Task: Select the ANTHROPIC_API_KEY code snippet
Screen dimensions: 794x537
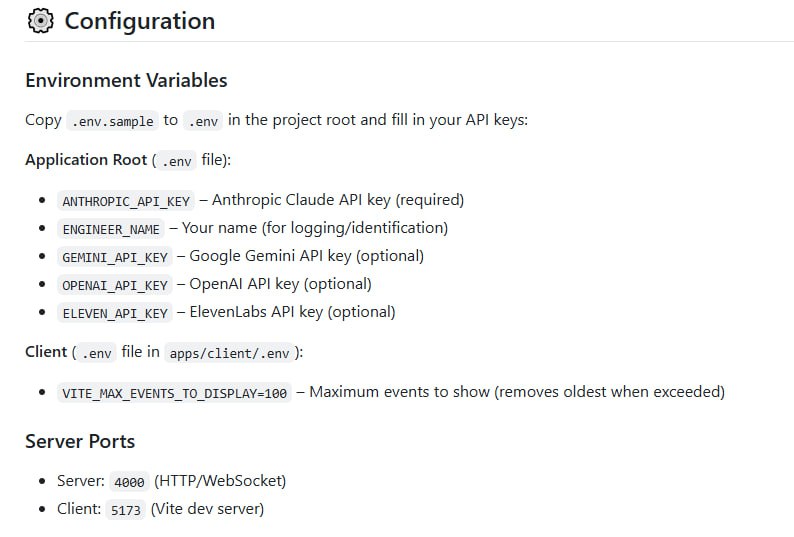Action: (126, 201)
